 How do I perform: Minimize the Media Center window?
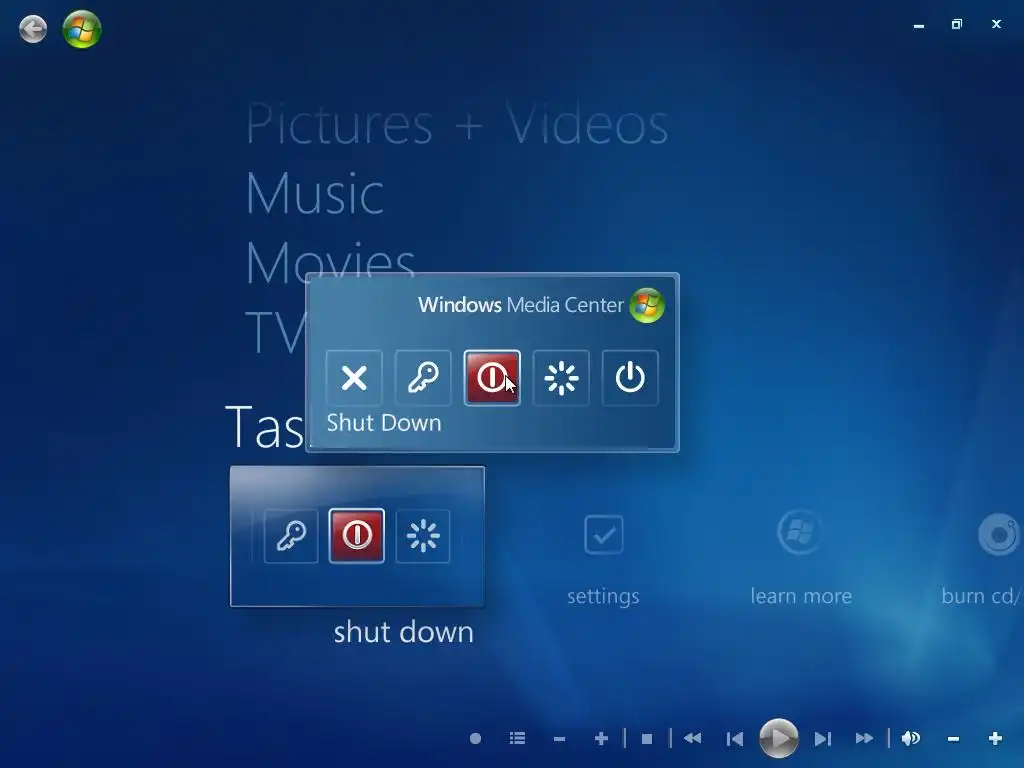(919, 25)
